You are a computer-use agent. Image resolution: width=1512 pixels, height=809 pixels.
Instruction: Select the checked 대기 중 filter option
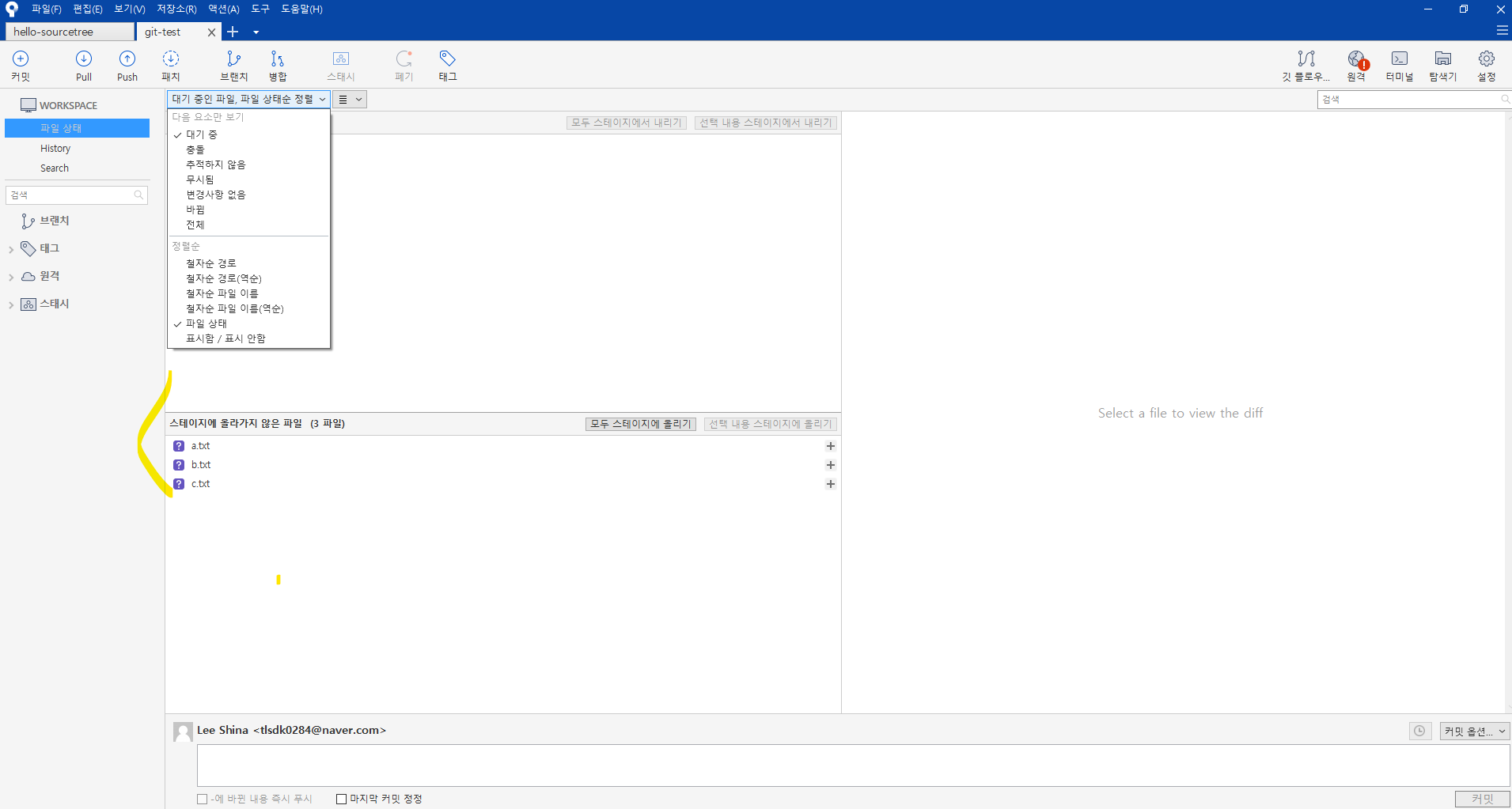click(248, 134)
